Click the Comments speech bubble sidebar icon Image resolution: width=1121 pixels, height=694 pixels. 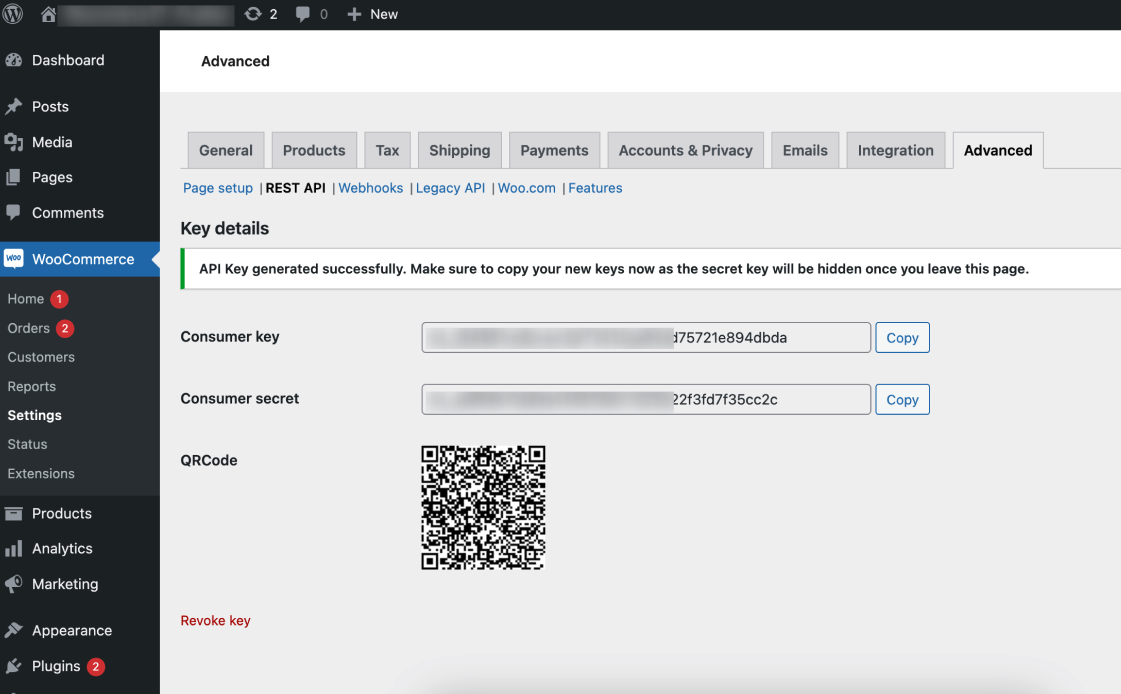14,212
